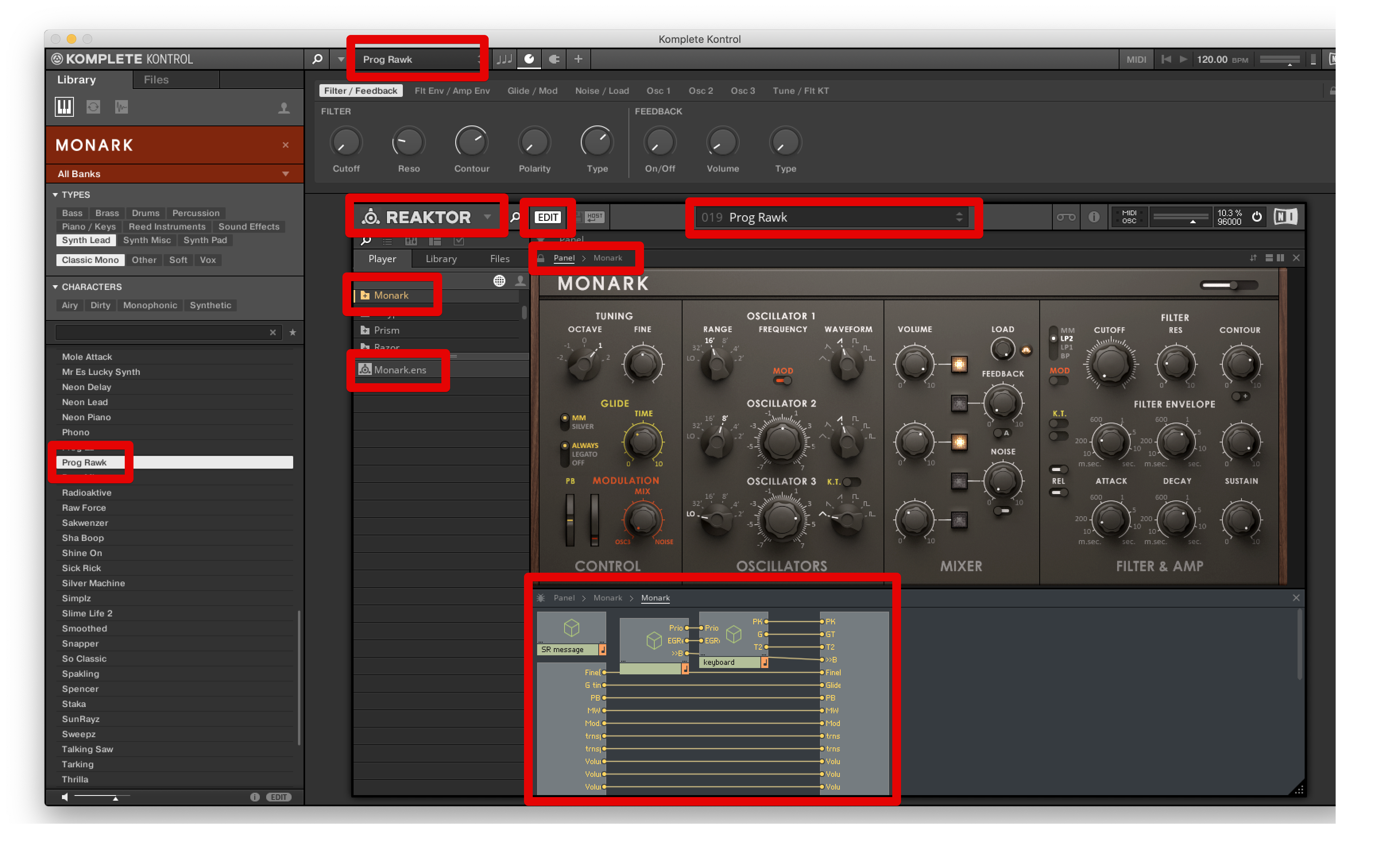The image size is (1400, 865).
Task: Choose horizontal split layout icon
Action: pos(1269,258)
